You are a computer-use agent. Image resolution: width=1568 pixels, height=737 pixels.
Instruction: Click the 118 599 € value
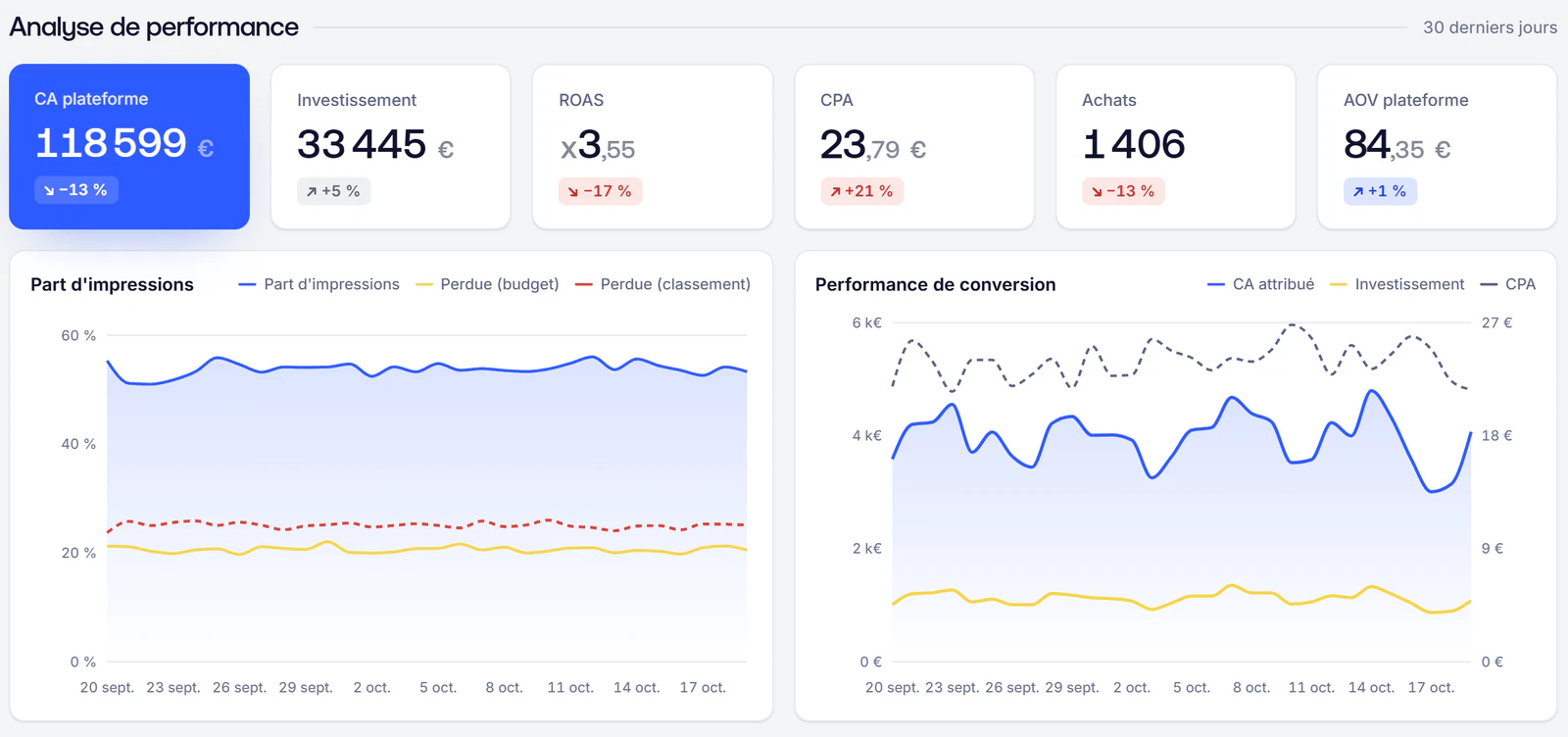click(124, 143)
